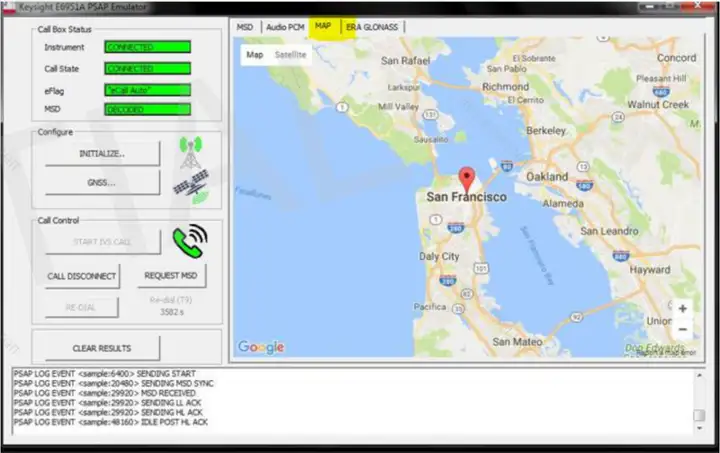Open the ERA GLONASS tab
Screen dimensions: 720x453
tap(372, 27)
